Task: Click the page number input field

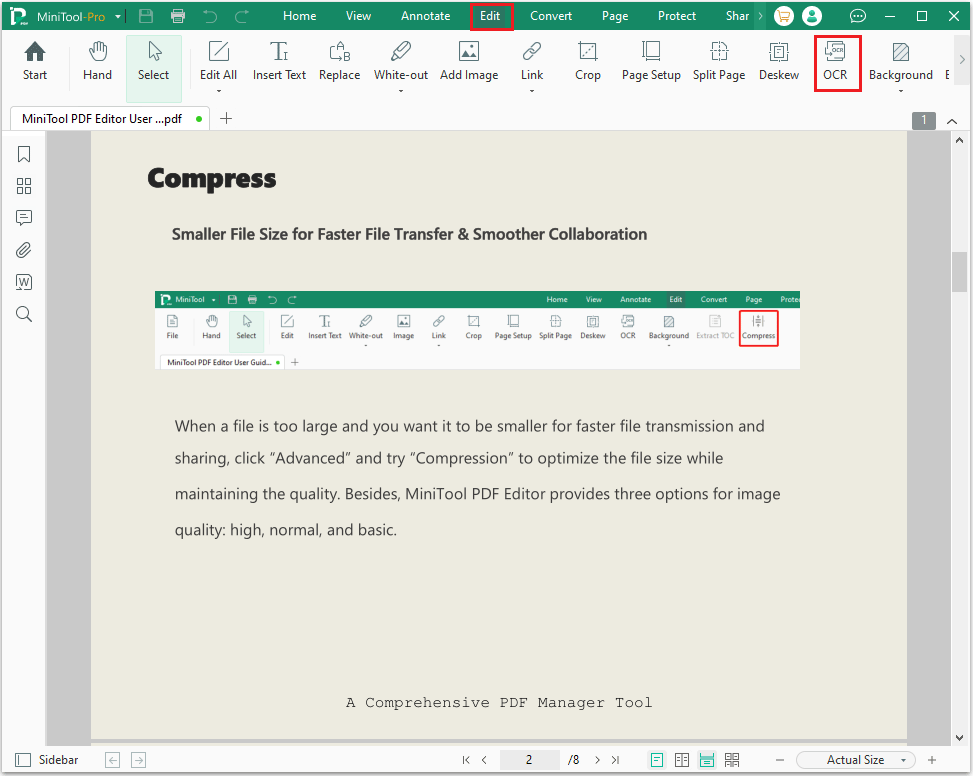Action: click(529, 760)
